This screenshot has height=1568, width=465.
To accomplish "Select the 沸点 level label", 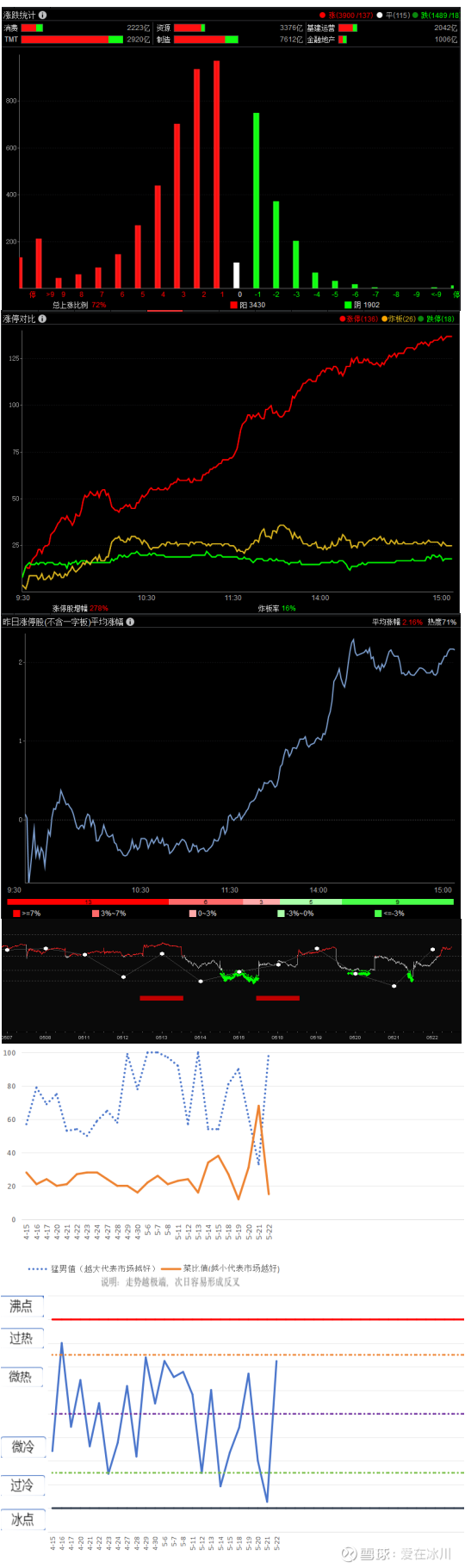I will (x=21, y=1307).
